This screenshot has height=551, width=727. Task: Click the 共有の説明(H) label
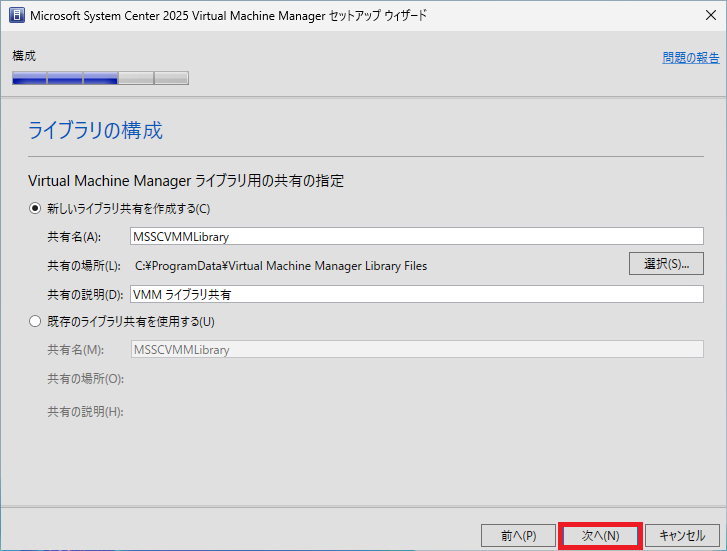[x=85, y=411]
